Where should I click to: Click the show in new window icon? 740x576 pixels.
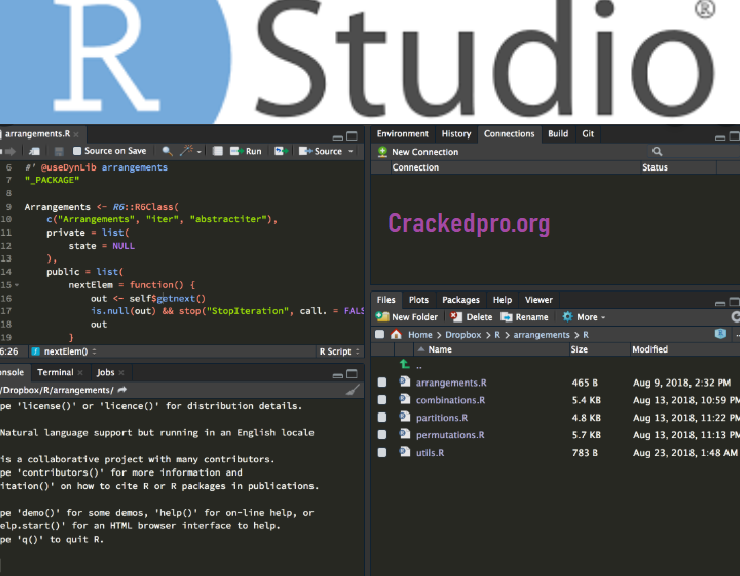pyautogui.click(x=34, y=152)
